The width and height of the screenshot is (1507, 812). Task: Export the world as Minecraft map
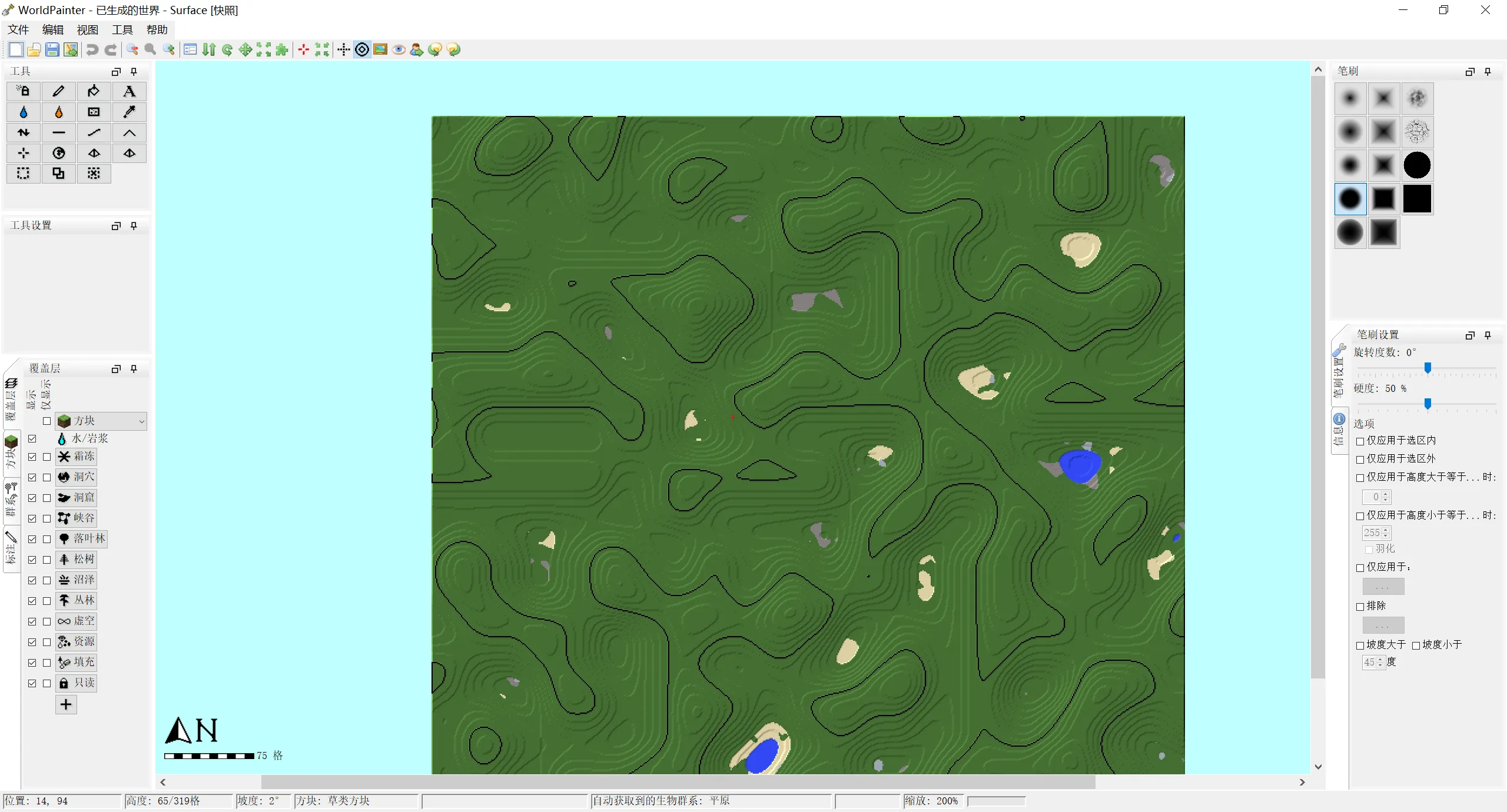click(71, 50)
